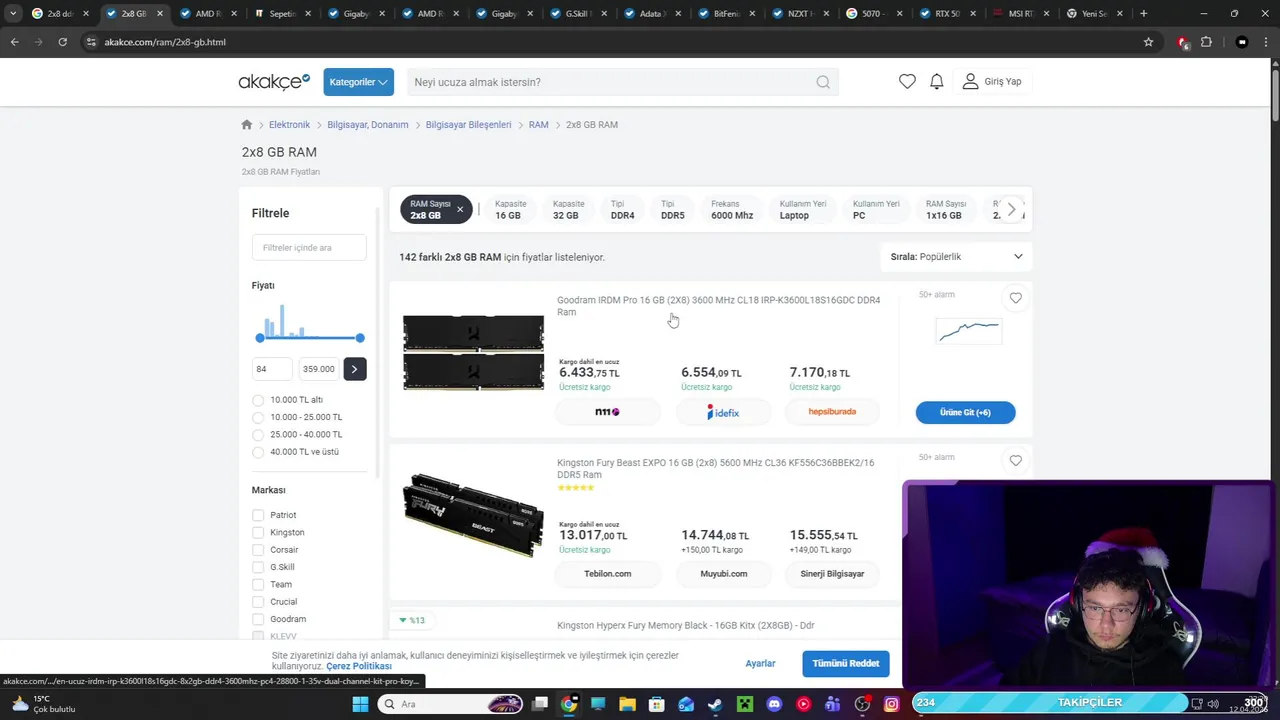Image resolution: width=1280 pixels, height=720 pixels.
Task: Click Ürüne Git (+6) button
Action: click(x=965, y=412)
